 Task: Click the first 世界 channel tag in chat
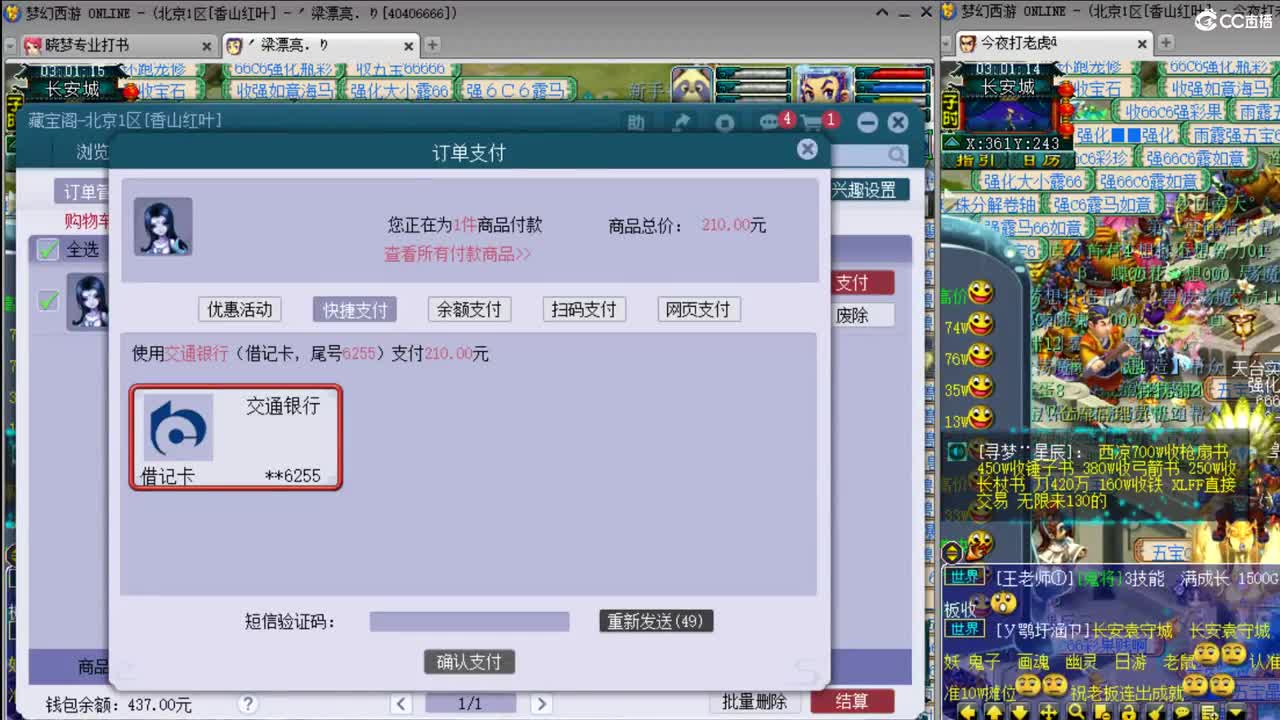tap(965, 578)
